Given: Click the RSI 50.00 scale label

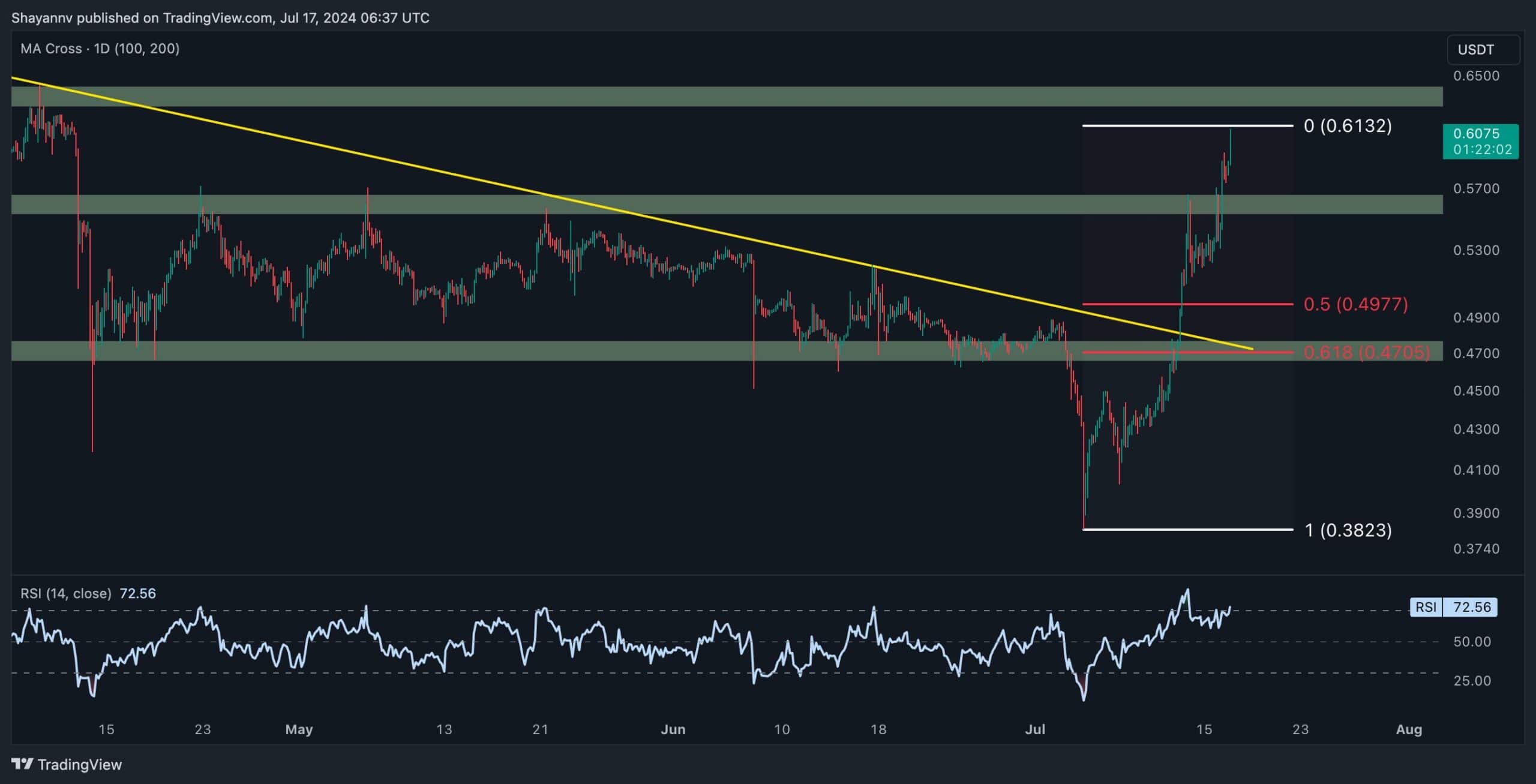Looking at the screenshot, I should tap(1472, 642).
